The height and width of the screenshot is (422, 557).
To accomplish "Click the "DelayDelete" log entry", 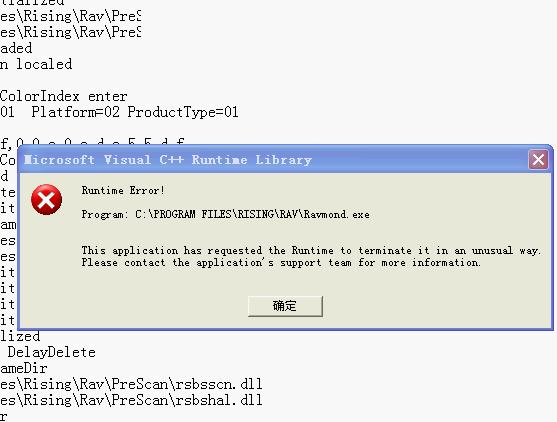I will point(52,352).
